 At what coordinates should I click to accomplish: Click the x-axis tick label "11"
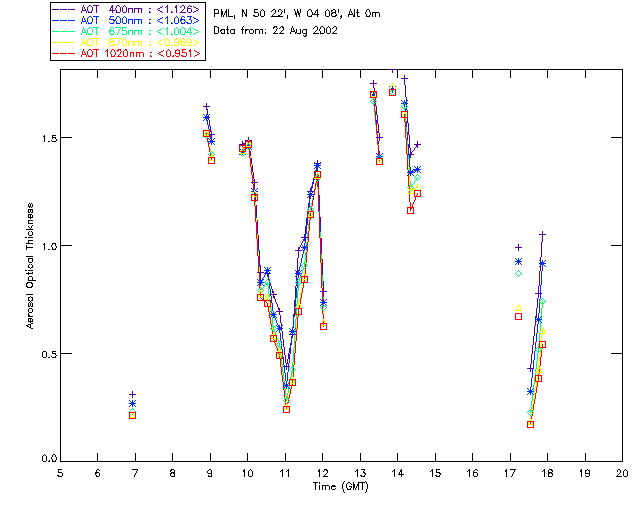[285, 473]
